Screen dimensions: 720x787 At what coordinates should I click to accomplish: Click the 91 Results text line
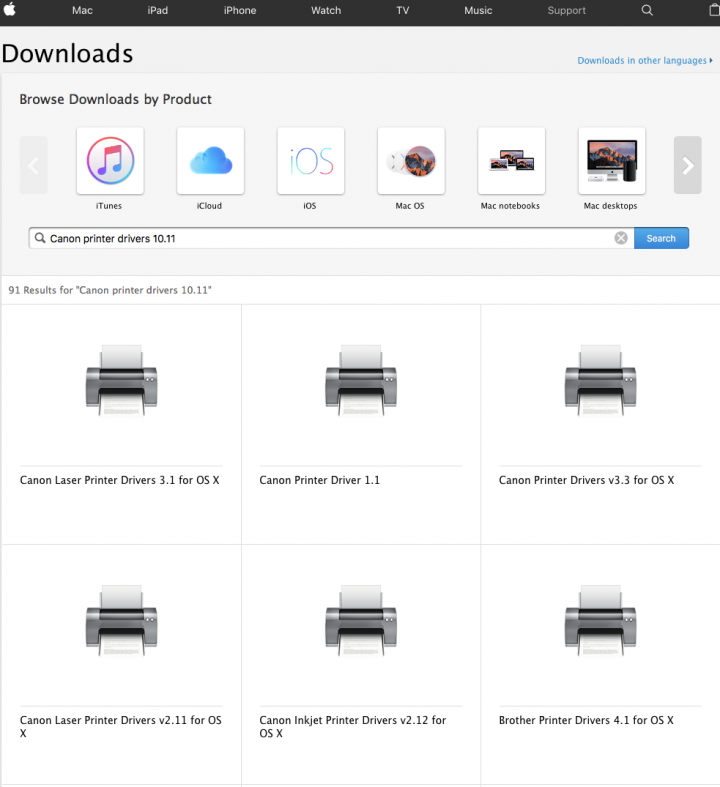click(110, 290)
